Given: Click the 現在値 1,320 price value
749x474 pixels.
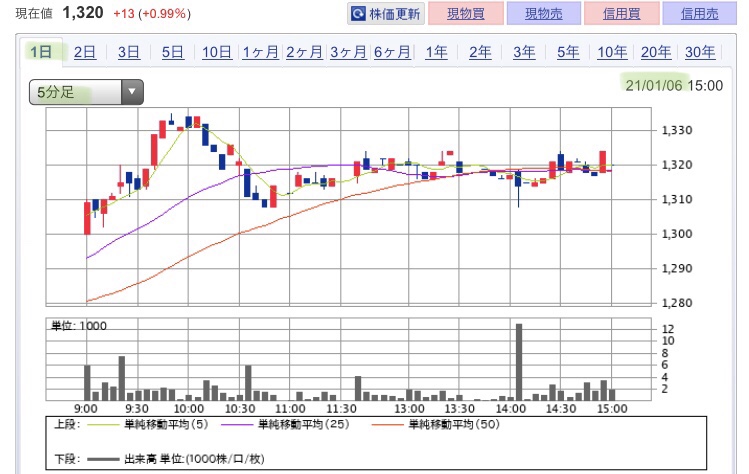Looking at the screenshot, I should [83, 13].
